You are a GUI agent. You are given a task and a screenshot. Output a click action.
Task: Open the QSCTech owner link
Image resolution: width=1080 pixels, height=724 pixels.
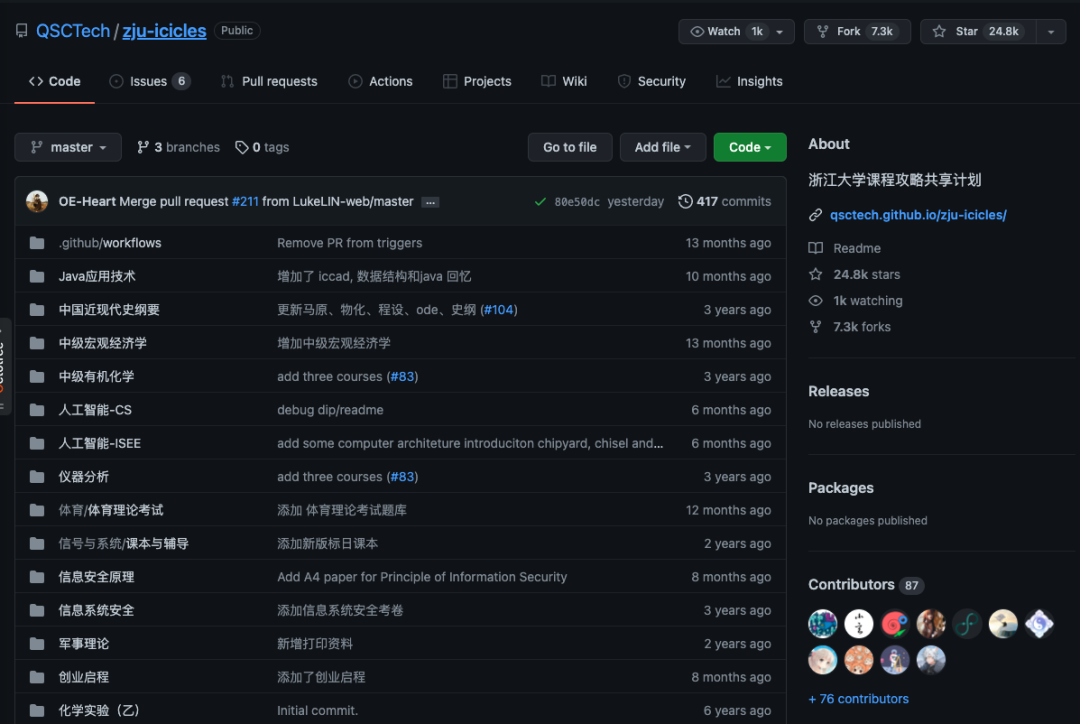(73, 31)
